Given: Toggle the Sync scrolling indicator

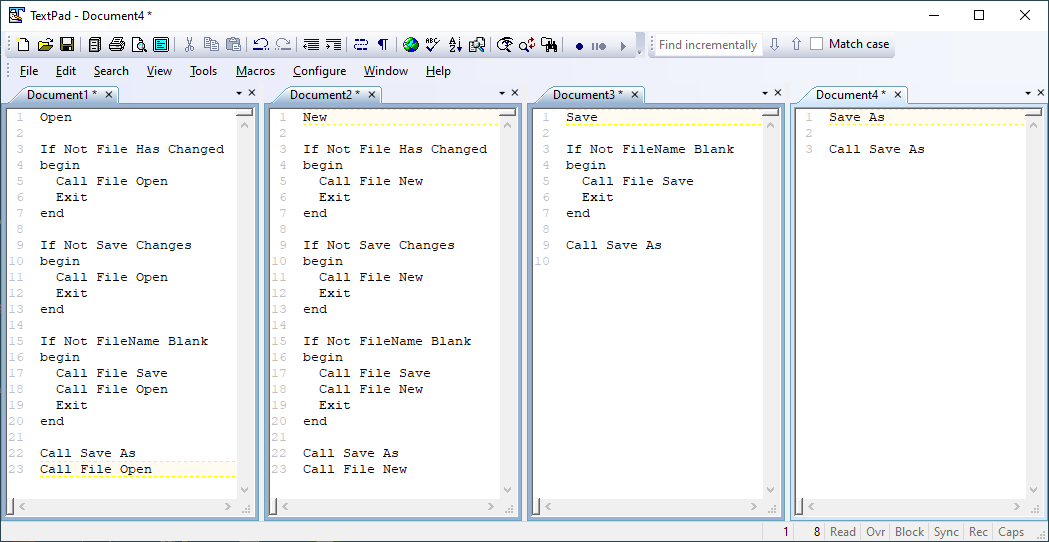Looking at the screenshot, I should tap(946, 532).
